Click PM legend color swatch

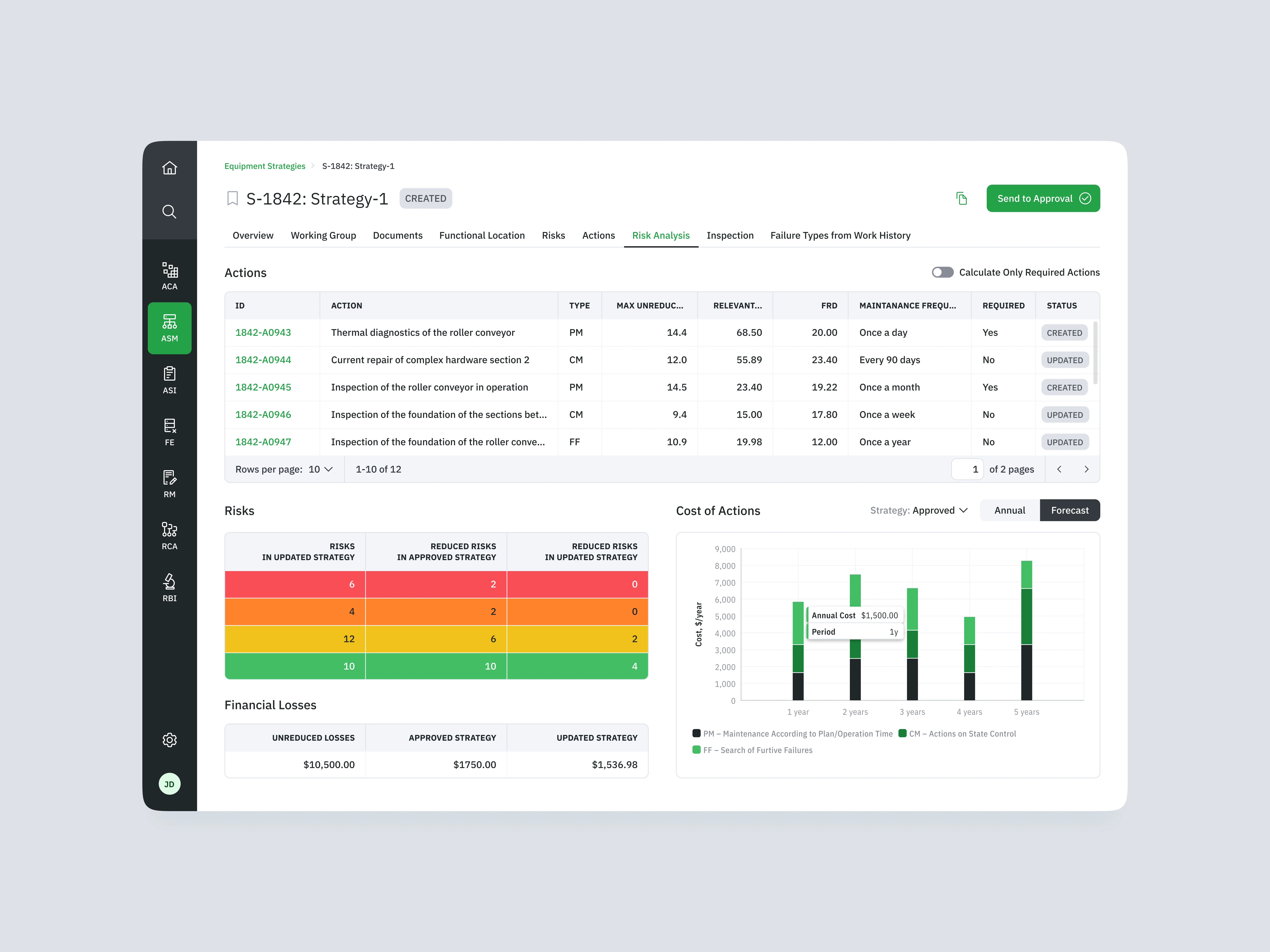point(696,733)
